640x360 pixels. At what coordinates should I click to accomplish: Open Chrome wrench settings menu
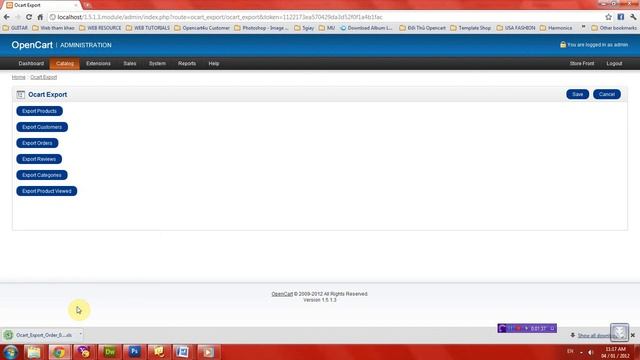click(x=633, y=17)
